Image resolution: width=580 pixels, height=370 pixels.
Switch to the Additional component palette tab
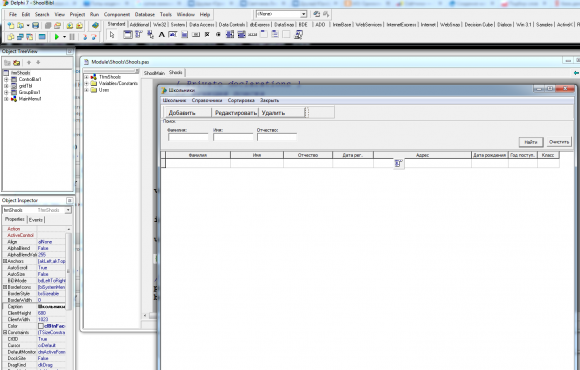[x=139, y=24]
